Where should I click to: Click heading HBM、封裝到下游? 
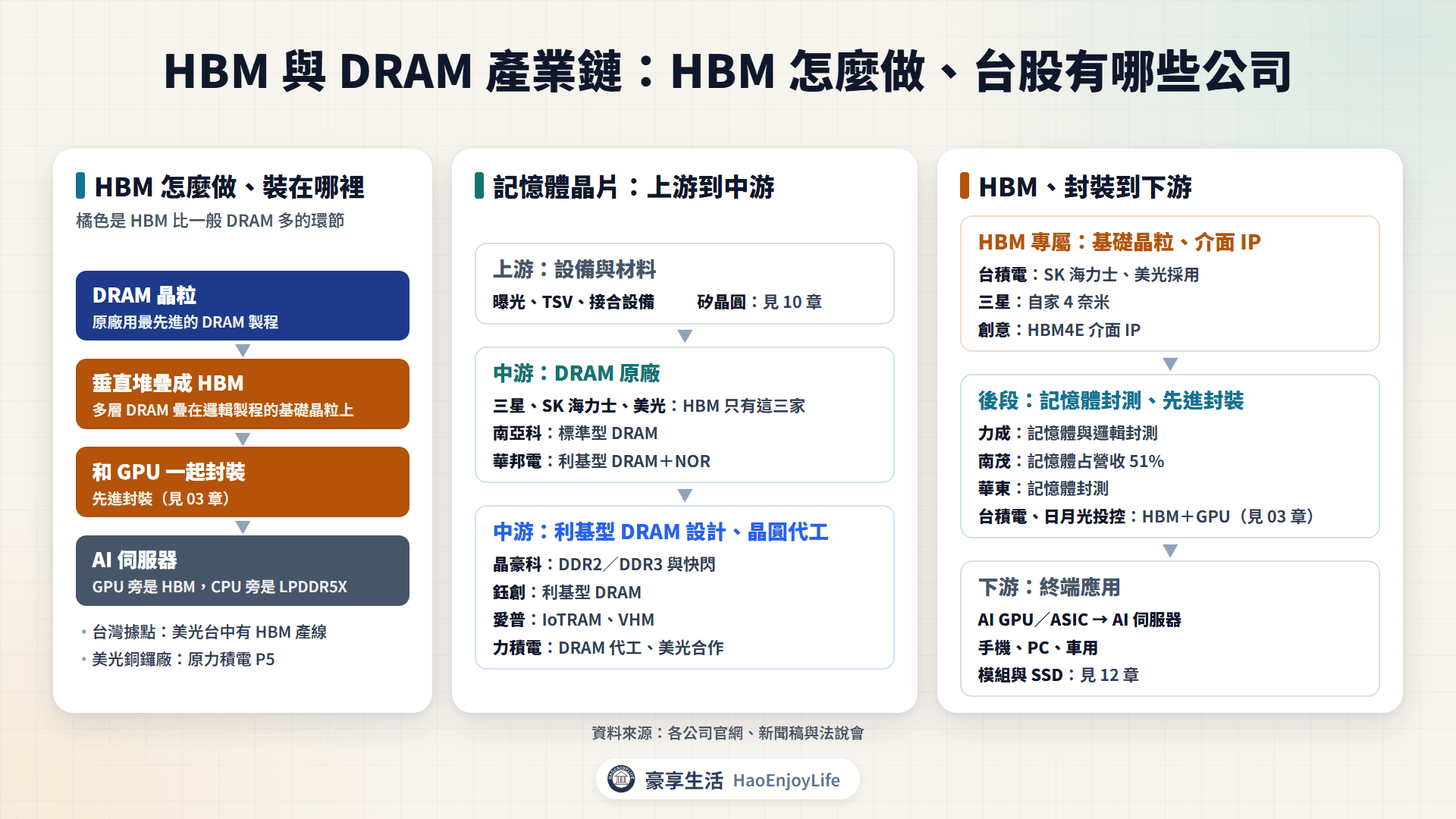coord(1085,187)
